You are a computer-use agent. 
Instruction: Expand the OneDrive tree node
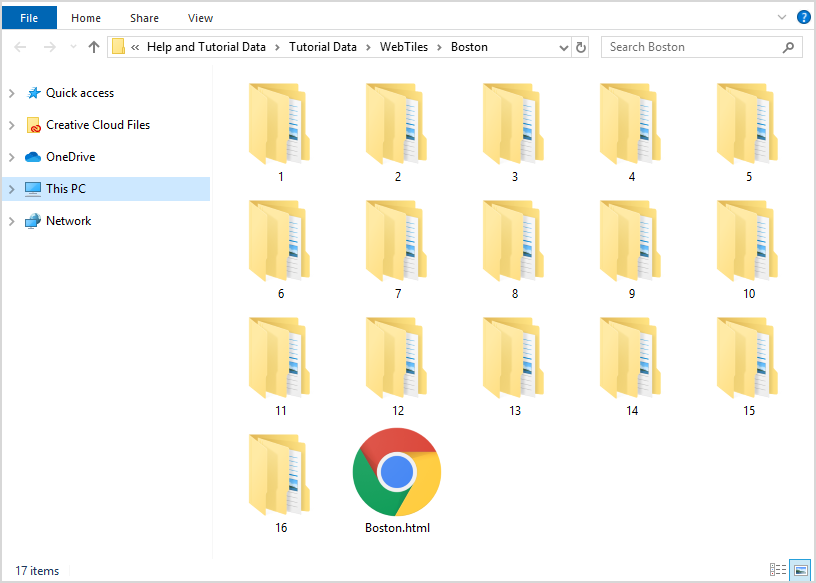coord(11,157)
